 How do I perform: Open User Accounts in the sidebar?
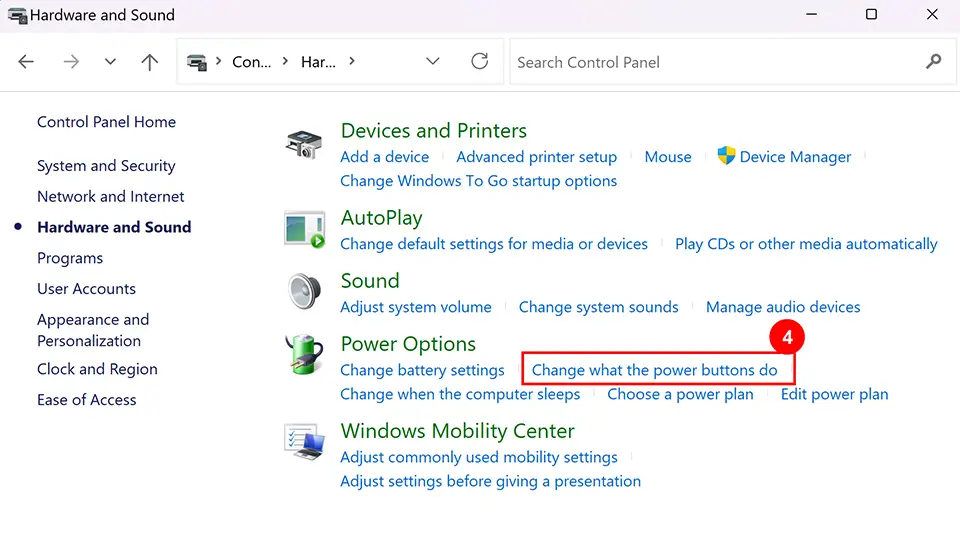tap(86, 289)
